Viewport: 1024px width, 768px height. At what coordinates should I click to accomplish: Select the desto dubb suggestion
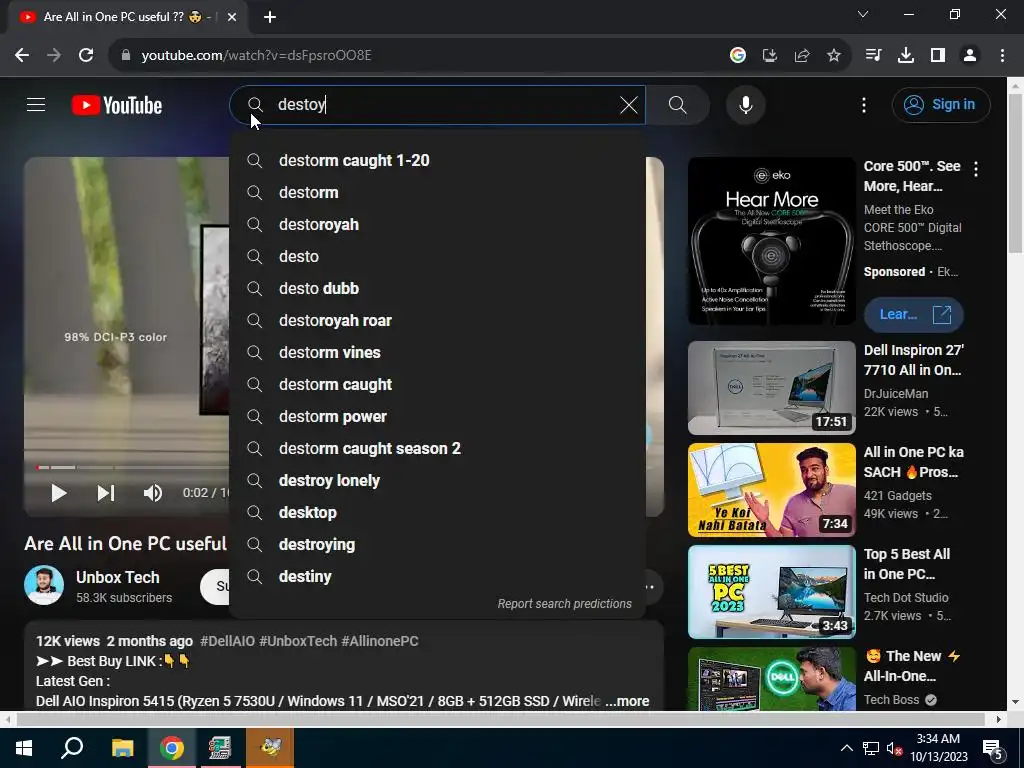coord(437,289)
